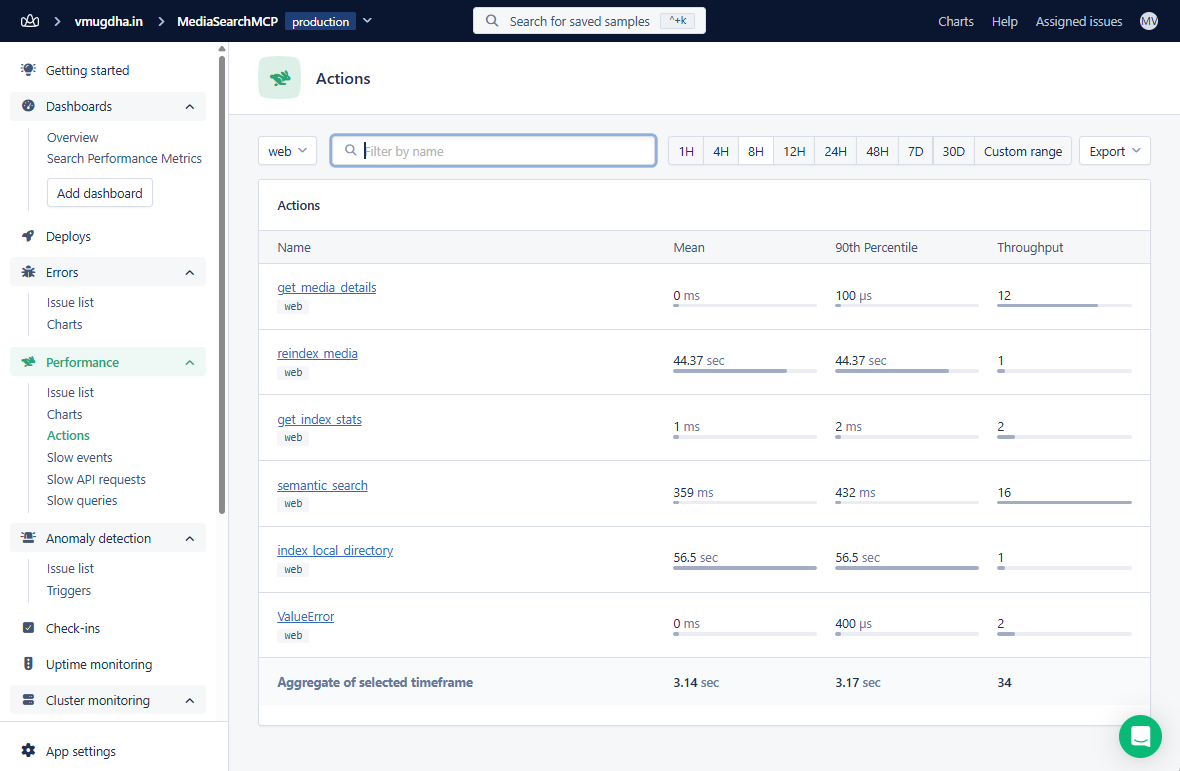This screenshot has width=1180, height=771.
Task: Open the Uptime monitoring icon
Action: coord(27,664)
